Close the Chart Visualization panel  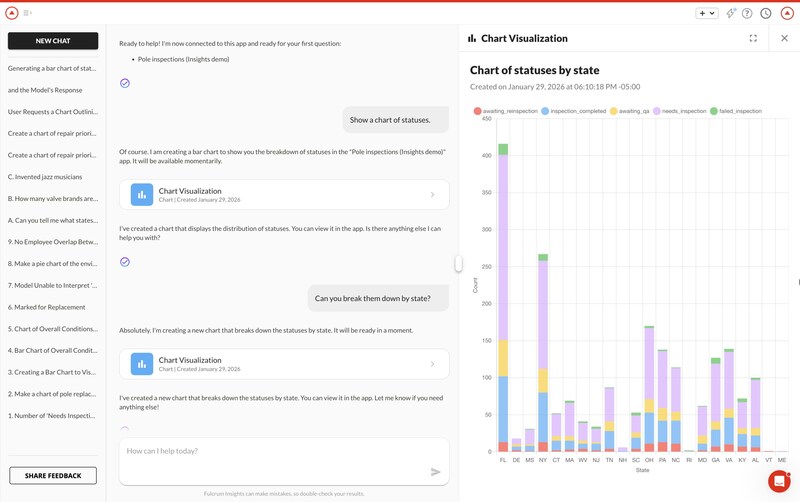(784, 38)
